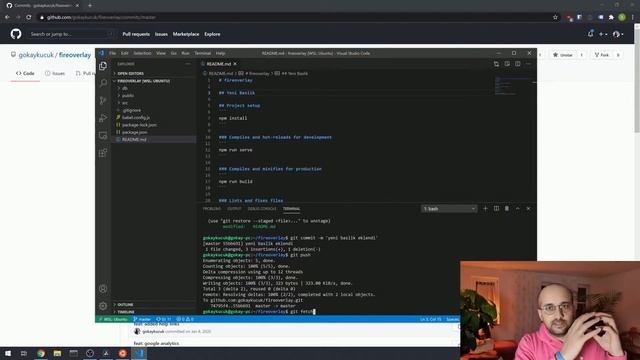Click the open preview to side icon
640x360 pixels.
507,64
